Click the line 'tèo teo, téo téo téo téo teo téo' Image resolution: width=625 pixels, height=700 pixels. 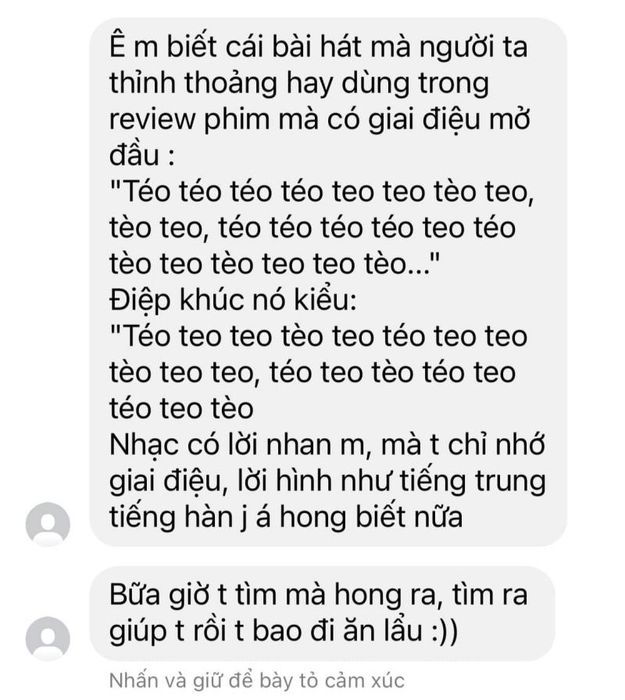(x=312, y=228)
